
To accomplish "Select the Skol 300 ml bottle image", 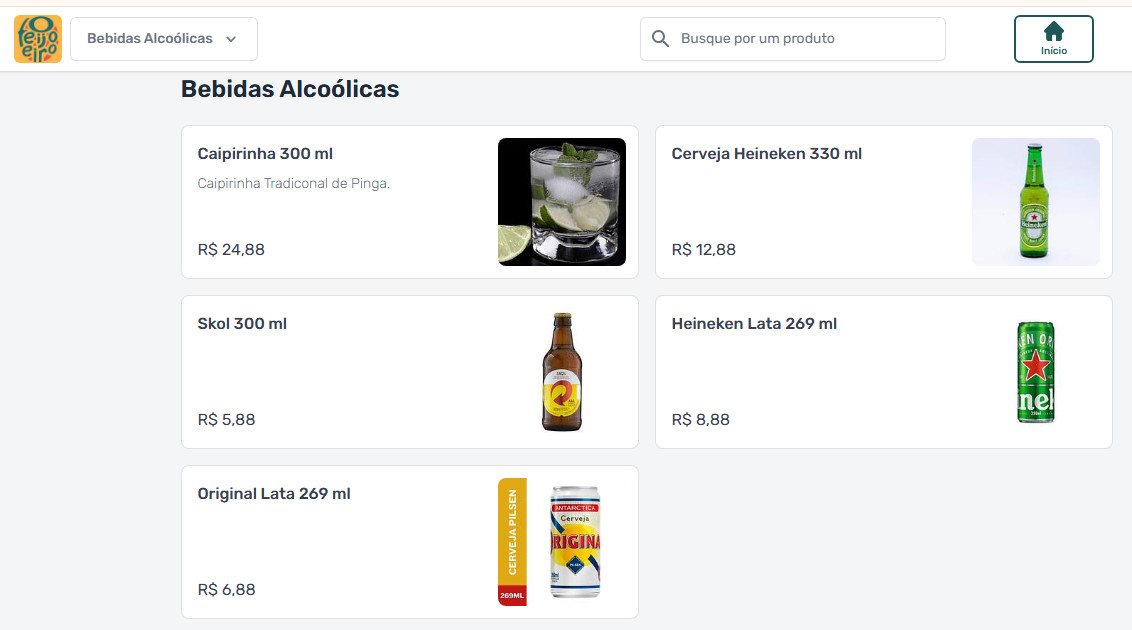I will 561,372.
